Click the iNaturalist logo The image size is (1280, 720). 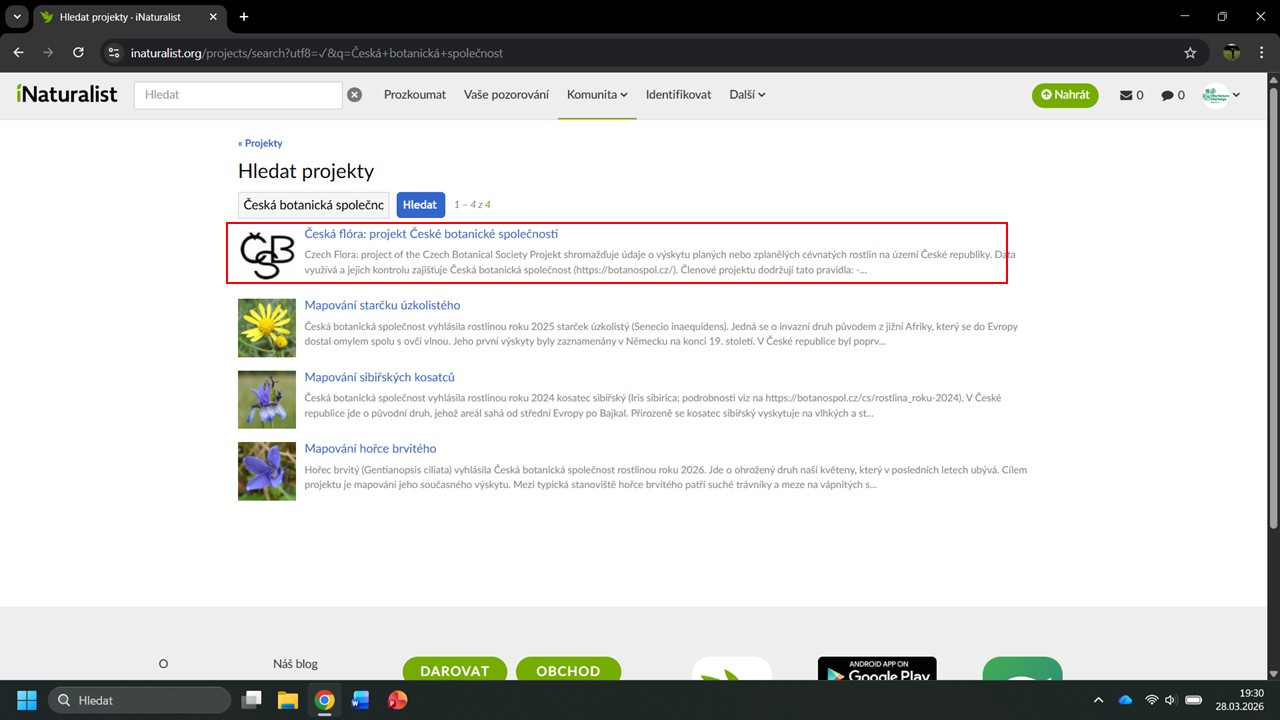coord(67,94)
